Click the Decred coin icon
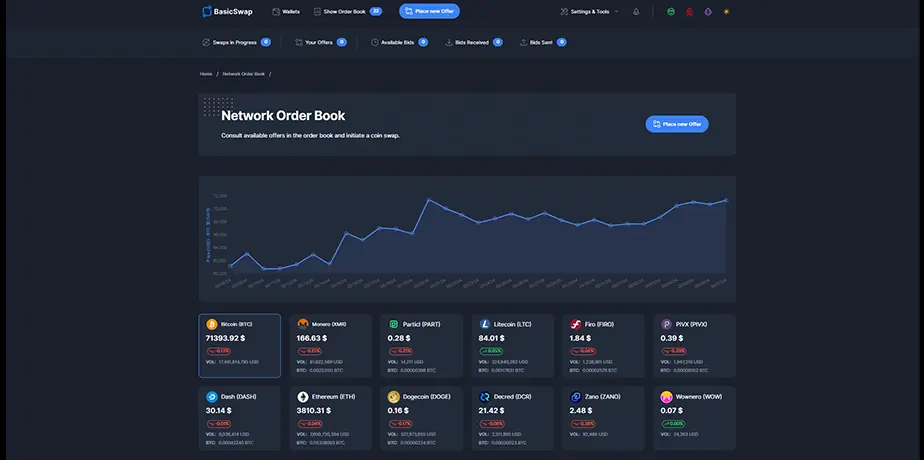This screenshot has height=460, width=924. 485,396
